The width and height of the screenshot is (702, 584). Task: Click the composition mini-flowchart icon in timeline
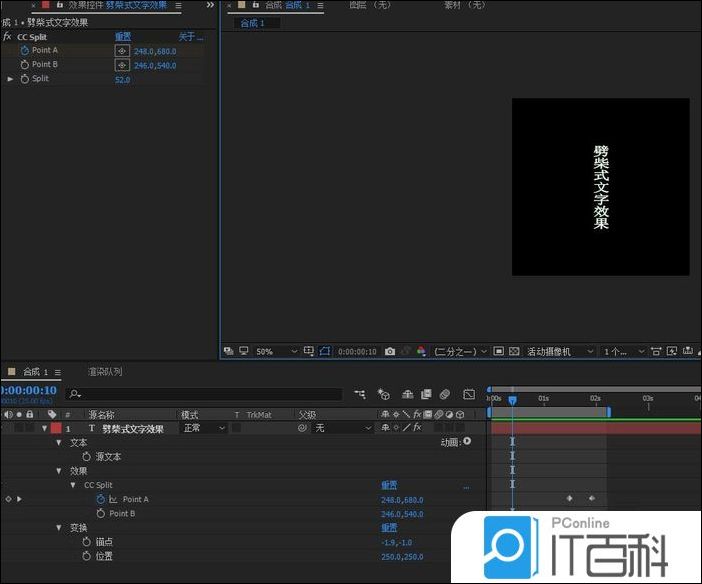pyautogui.click(x=359, y=395)
